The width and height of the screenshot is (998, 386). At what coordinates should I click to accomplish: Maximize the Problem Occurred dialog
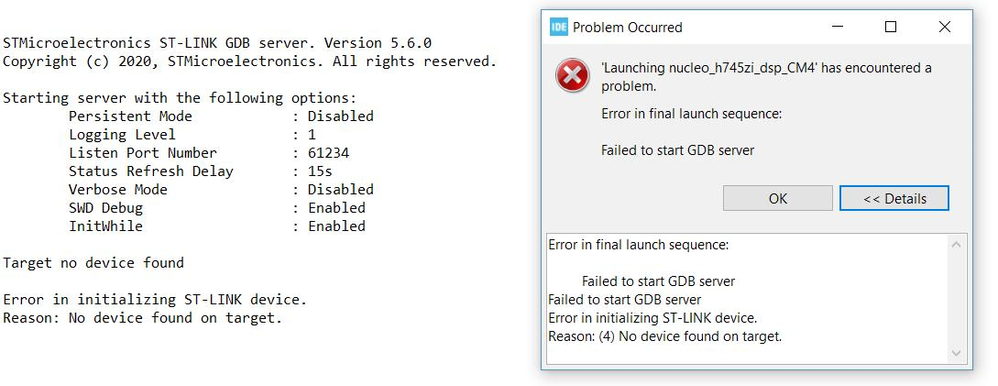click(x=890, y=27)
